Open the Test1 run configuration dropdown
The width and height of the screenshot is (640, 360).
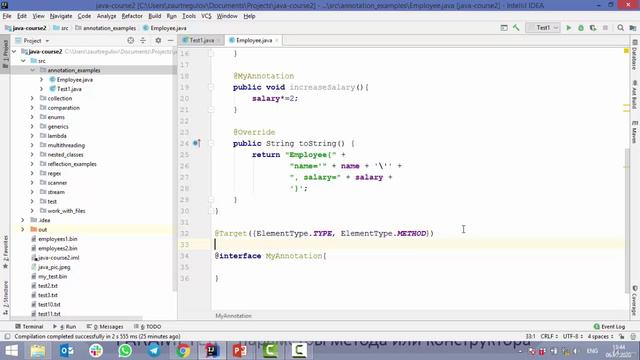point(543,28)
